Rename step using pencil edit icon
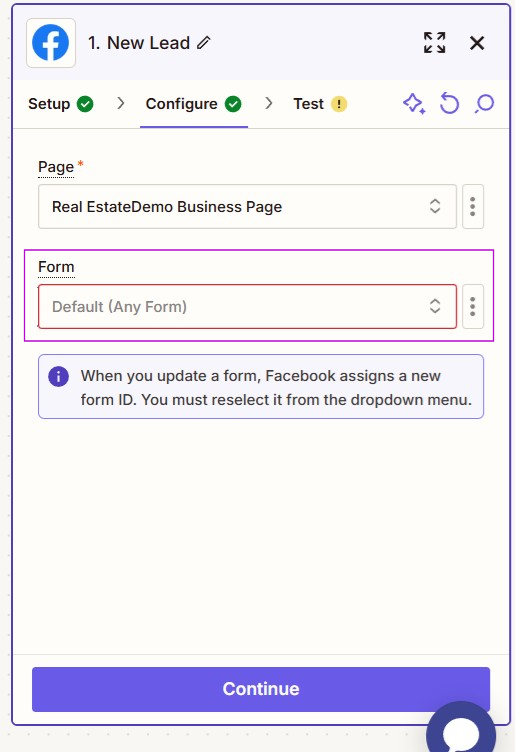The image size is (515, 752). [204, 43]
